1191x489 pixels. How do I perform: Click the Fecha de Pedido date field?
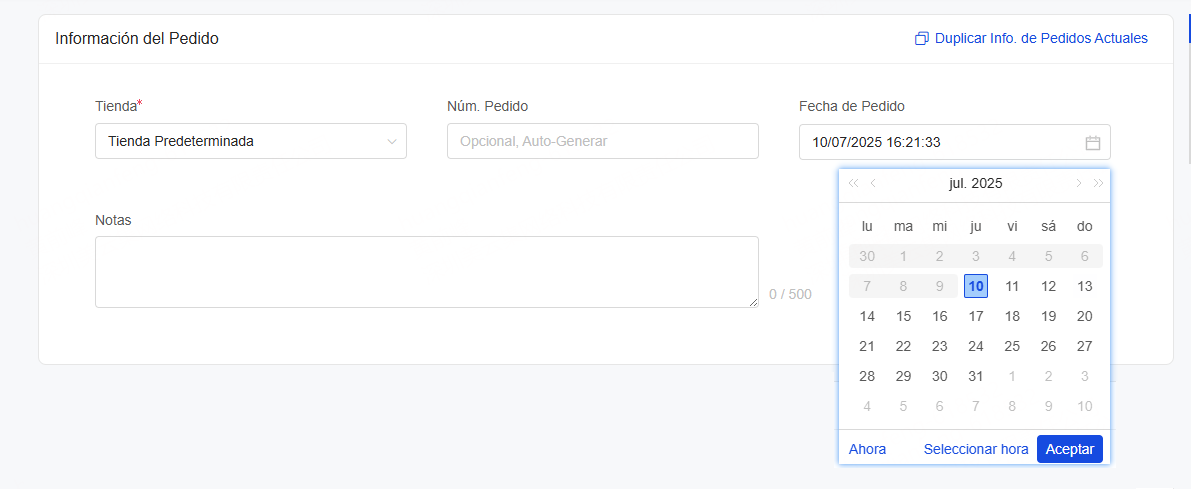coord(955,142)
